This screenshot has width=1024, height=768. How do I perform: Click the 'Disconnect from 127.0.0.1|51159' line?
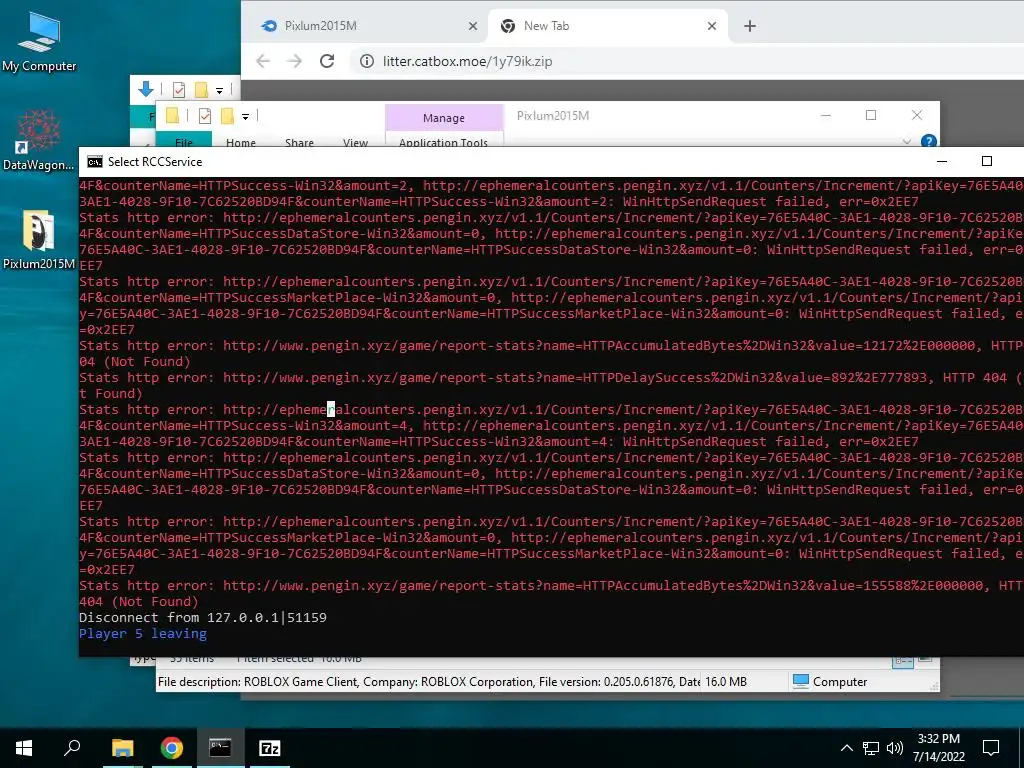[202, 617]
